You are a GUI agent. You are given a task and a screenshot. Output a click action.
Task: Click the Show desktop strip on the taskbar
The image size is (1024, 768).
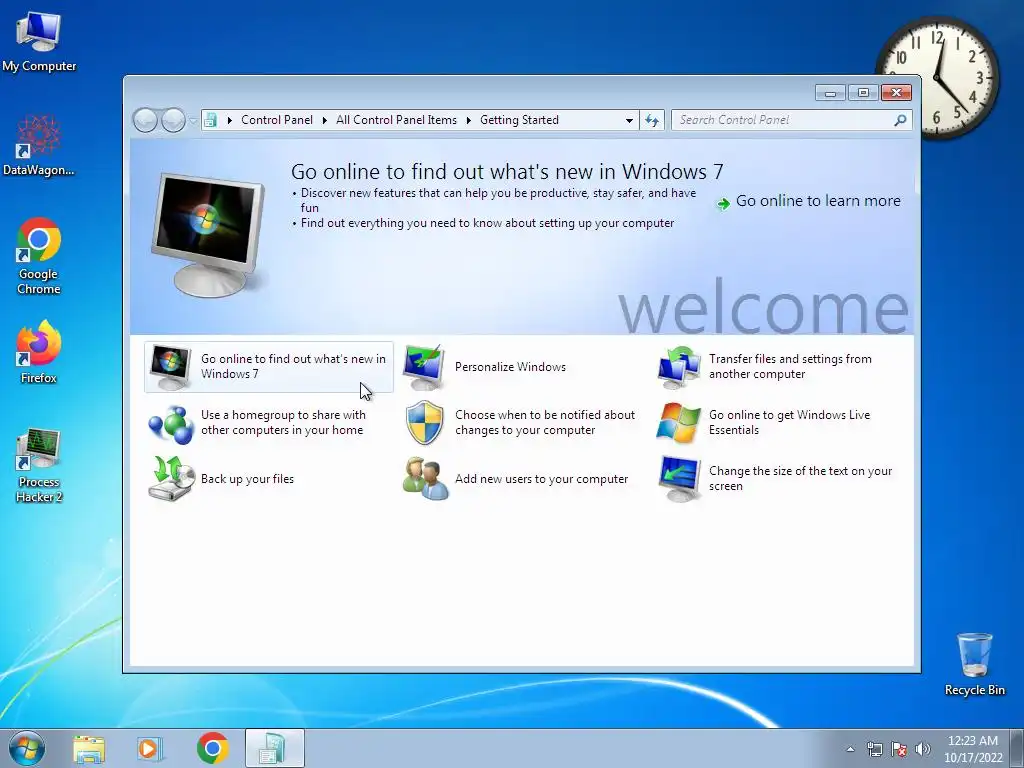(x=1017, y=749)
